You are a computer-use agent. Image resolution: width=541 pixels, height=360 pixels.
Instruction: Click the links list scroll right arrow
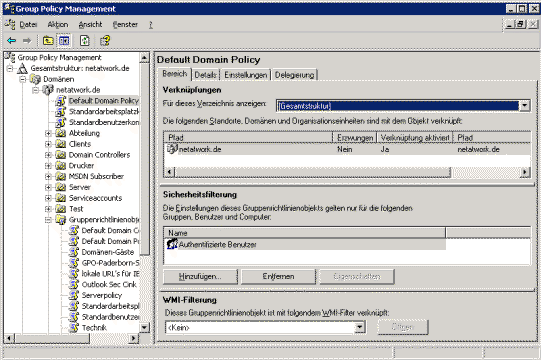pos(525,172)
